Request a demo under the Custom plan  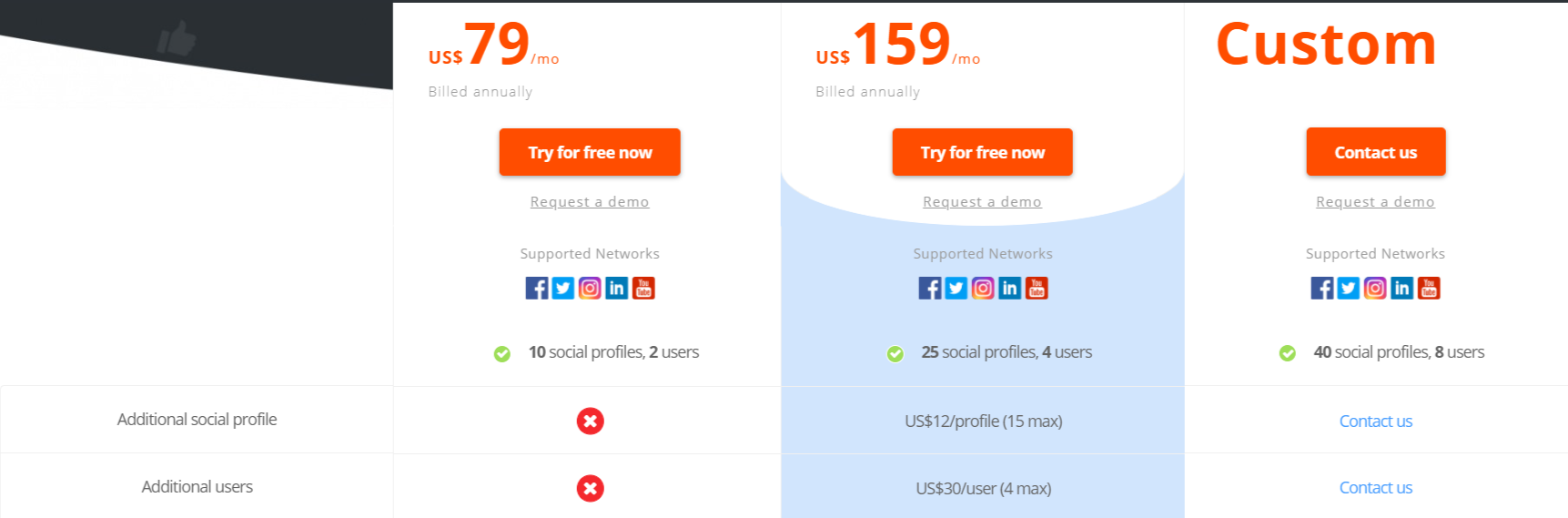(1375, 202)
